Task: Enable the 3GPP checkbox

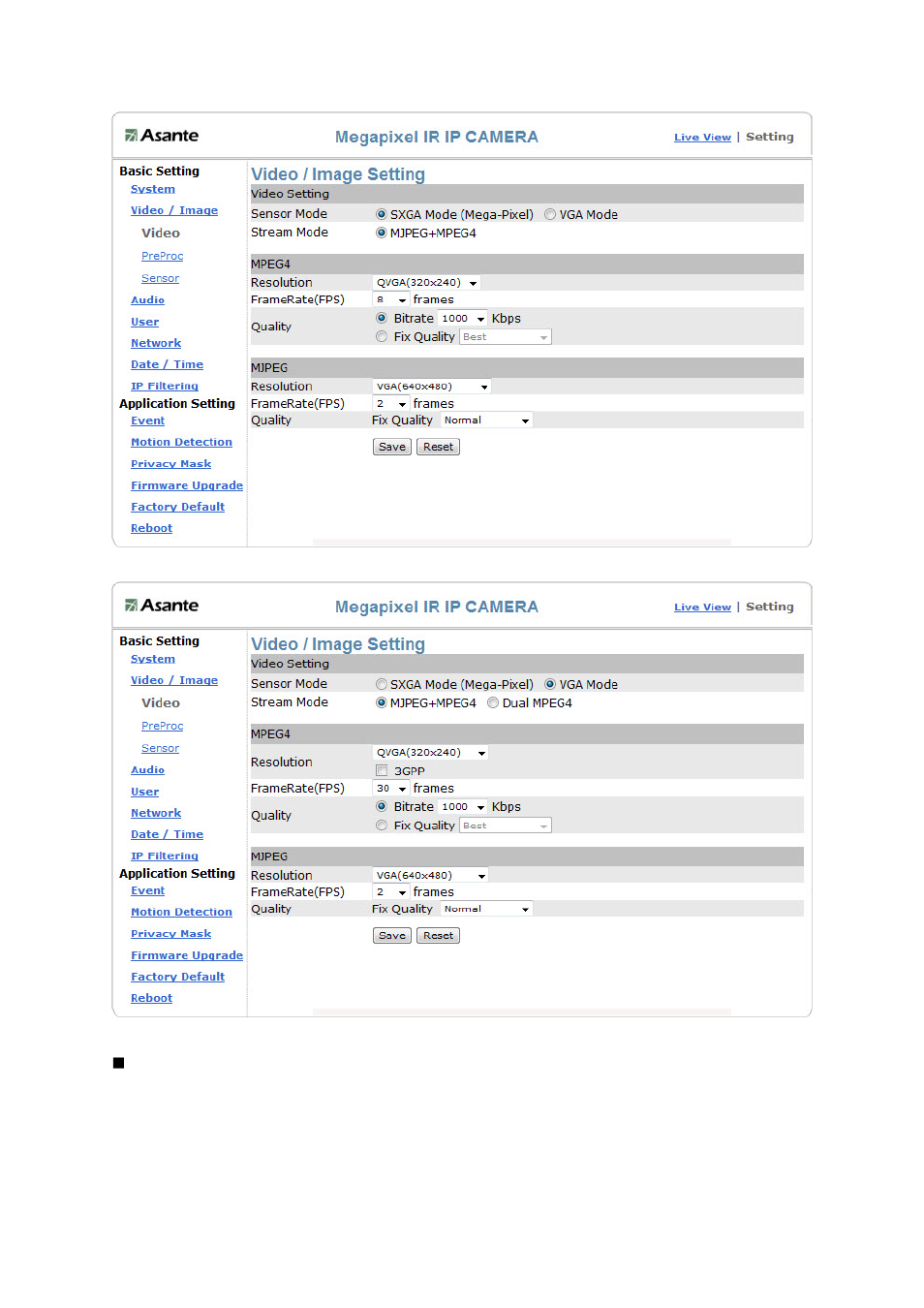Action: (x=382, y=771)
